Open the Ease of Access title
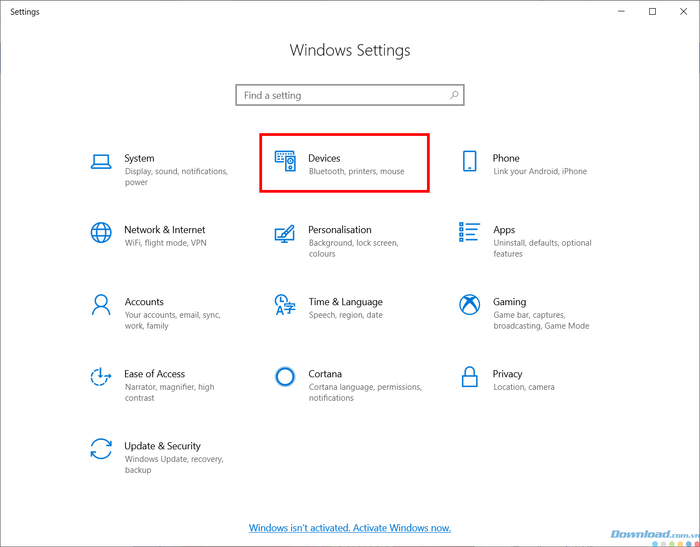The image size is (700, 547). (154, 374)
